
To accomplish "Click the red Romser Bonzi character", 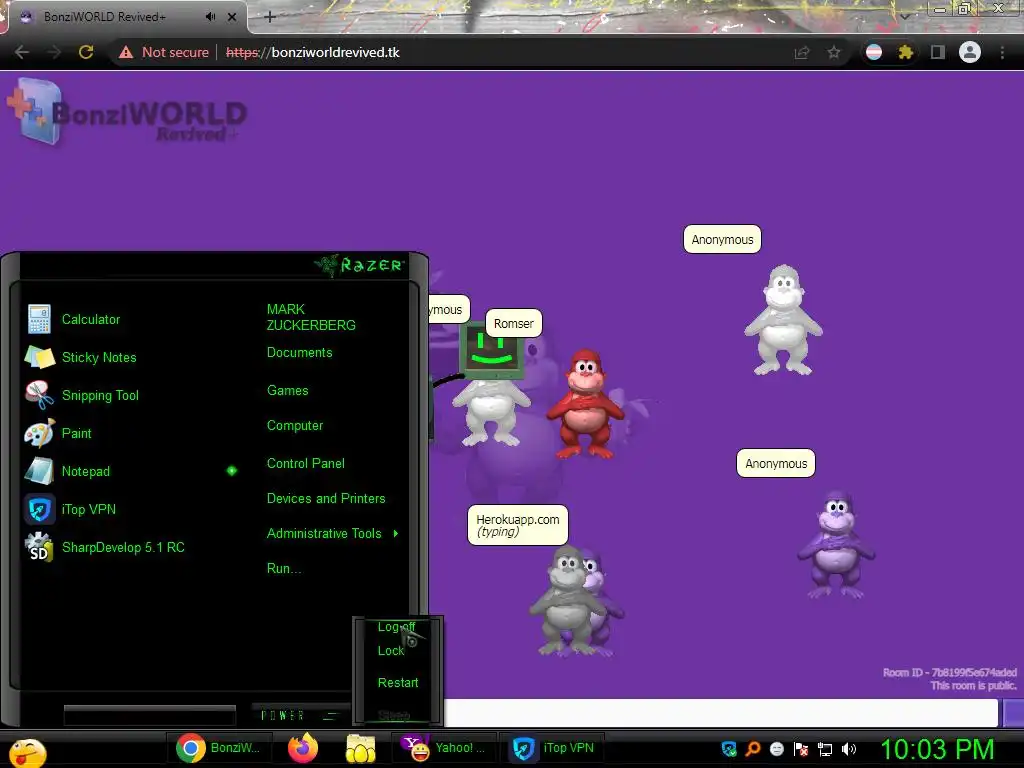I will (x=586, y=403).
